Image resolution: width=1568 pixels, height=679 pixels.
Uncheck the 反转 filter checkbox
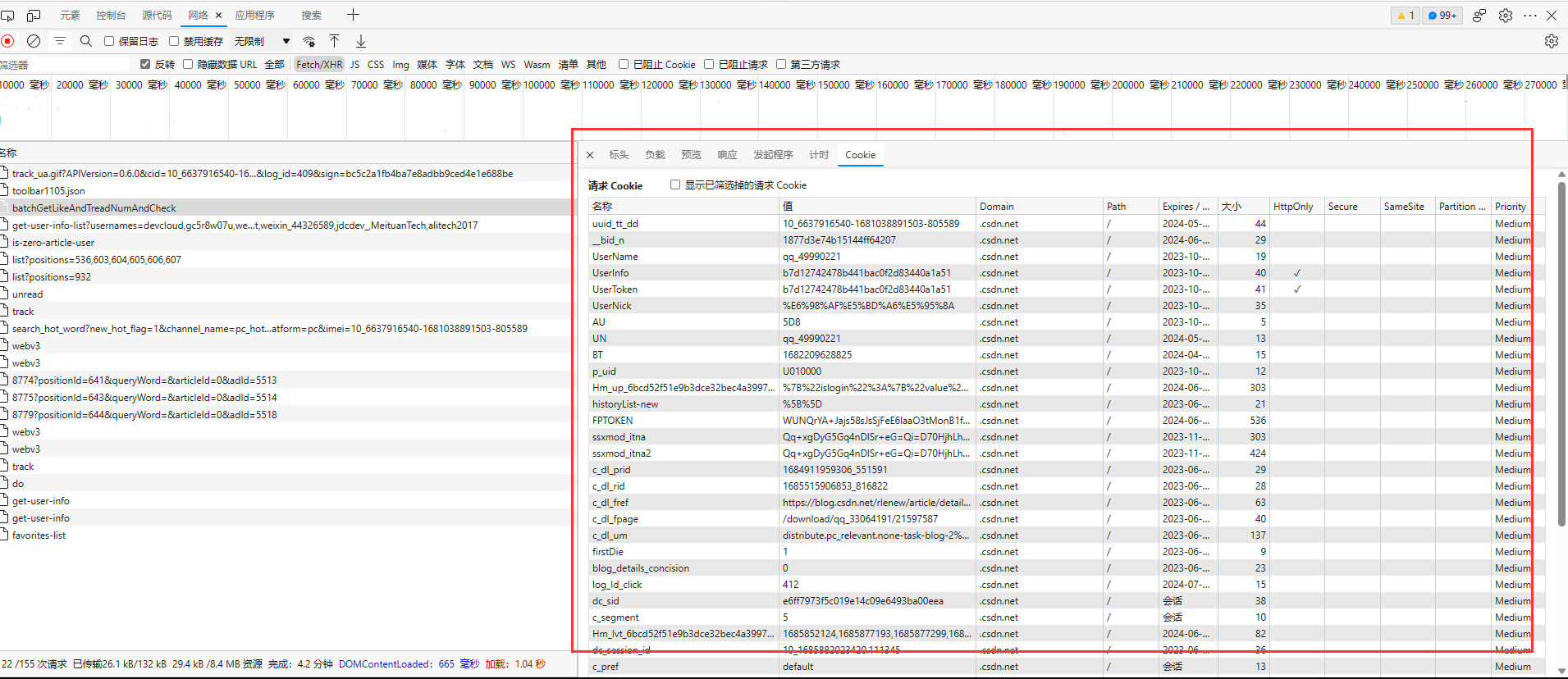145,64
